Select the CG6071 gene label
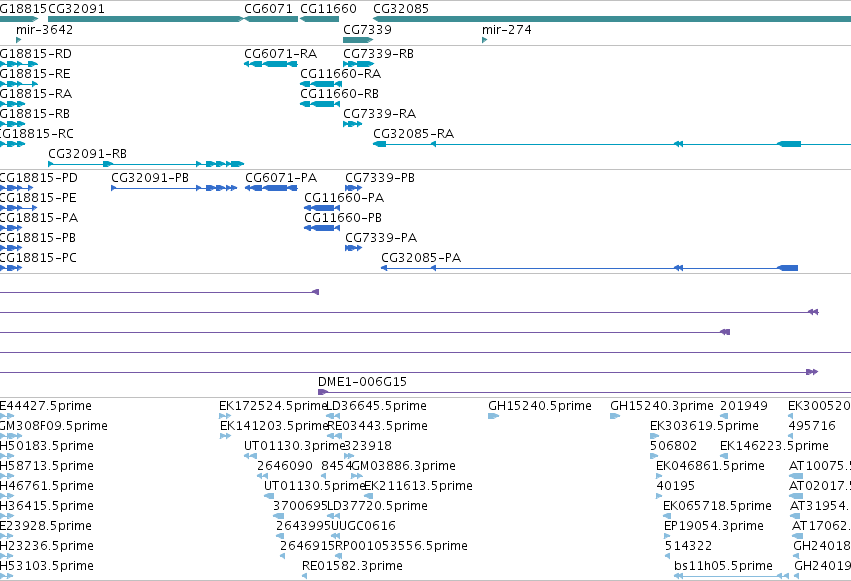 [x=268, y=9]
